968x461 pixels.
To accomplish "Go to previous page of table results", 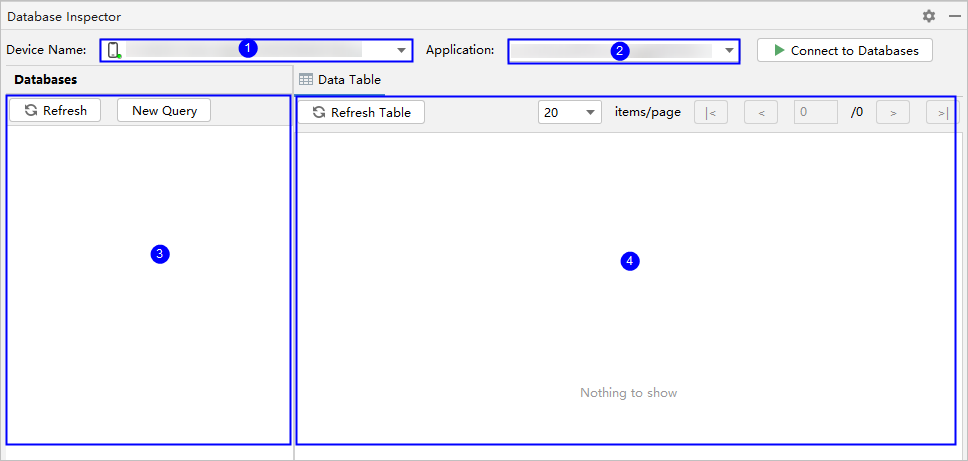I will click(x=761, y=112).
